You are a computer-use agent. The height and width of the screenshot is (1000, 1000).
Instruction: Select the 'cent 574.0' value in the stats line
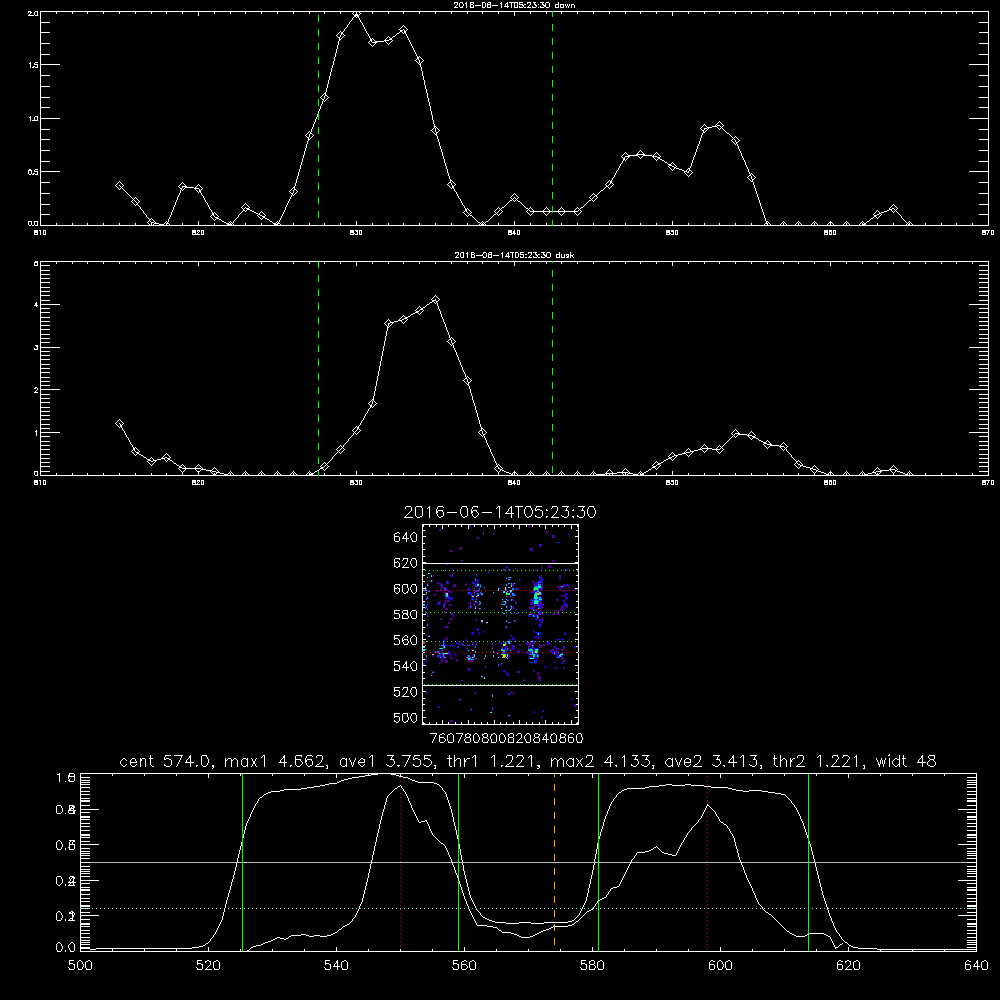tap(166, 761)
